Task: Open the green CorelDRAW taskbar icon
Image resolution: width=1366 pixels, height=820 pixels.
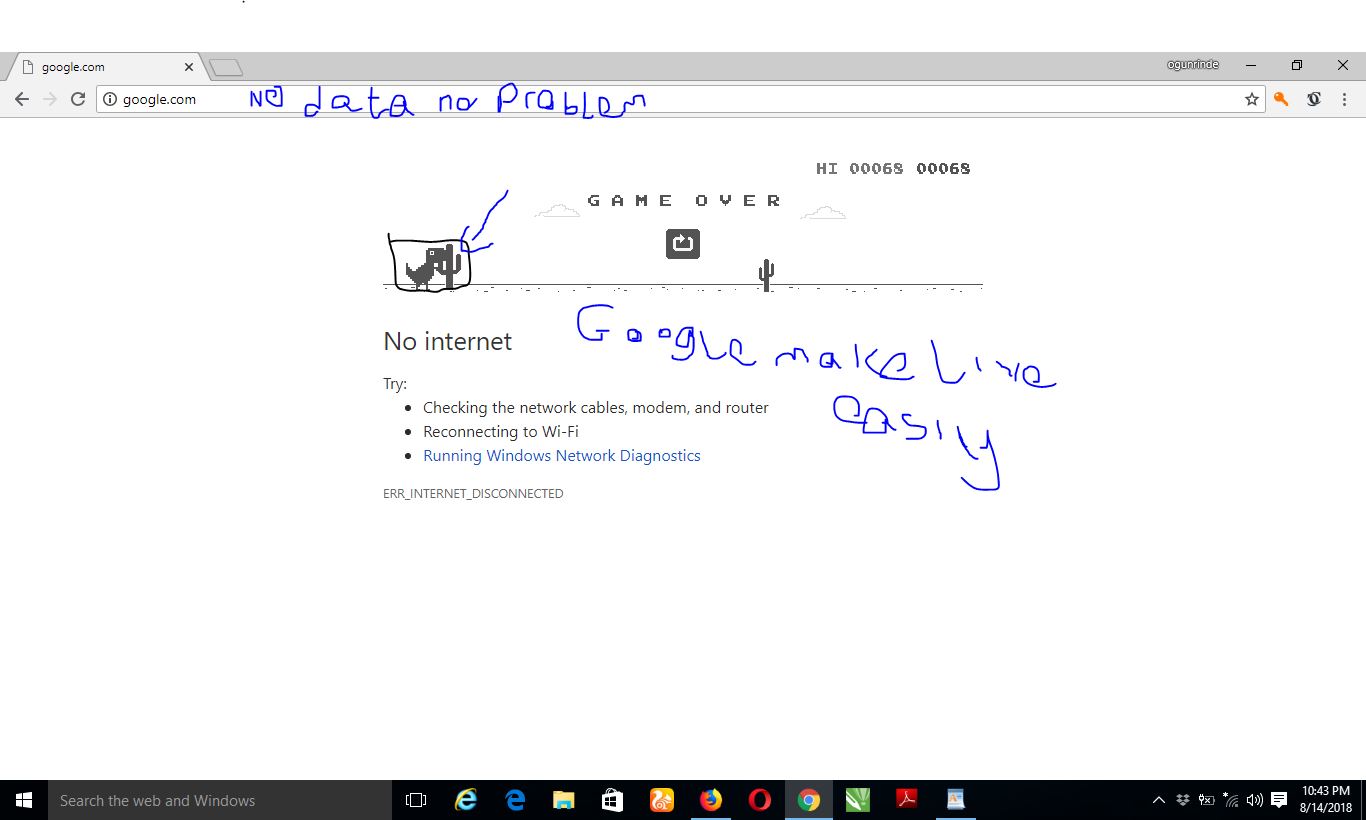Action: (858, 800)
